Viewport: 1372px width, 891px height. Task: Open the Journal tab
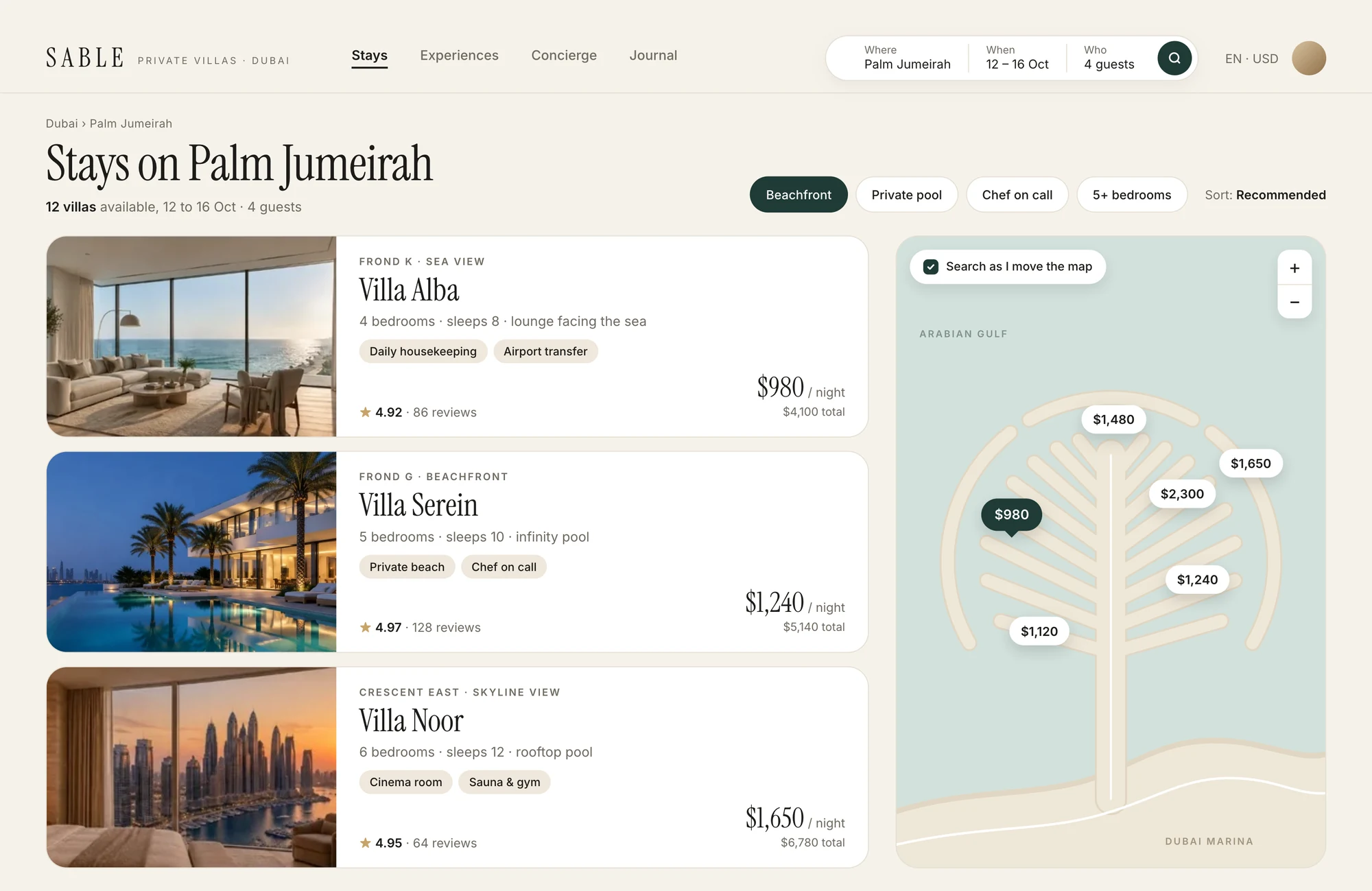coord(653,55)
